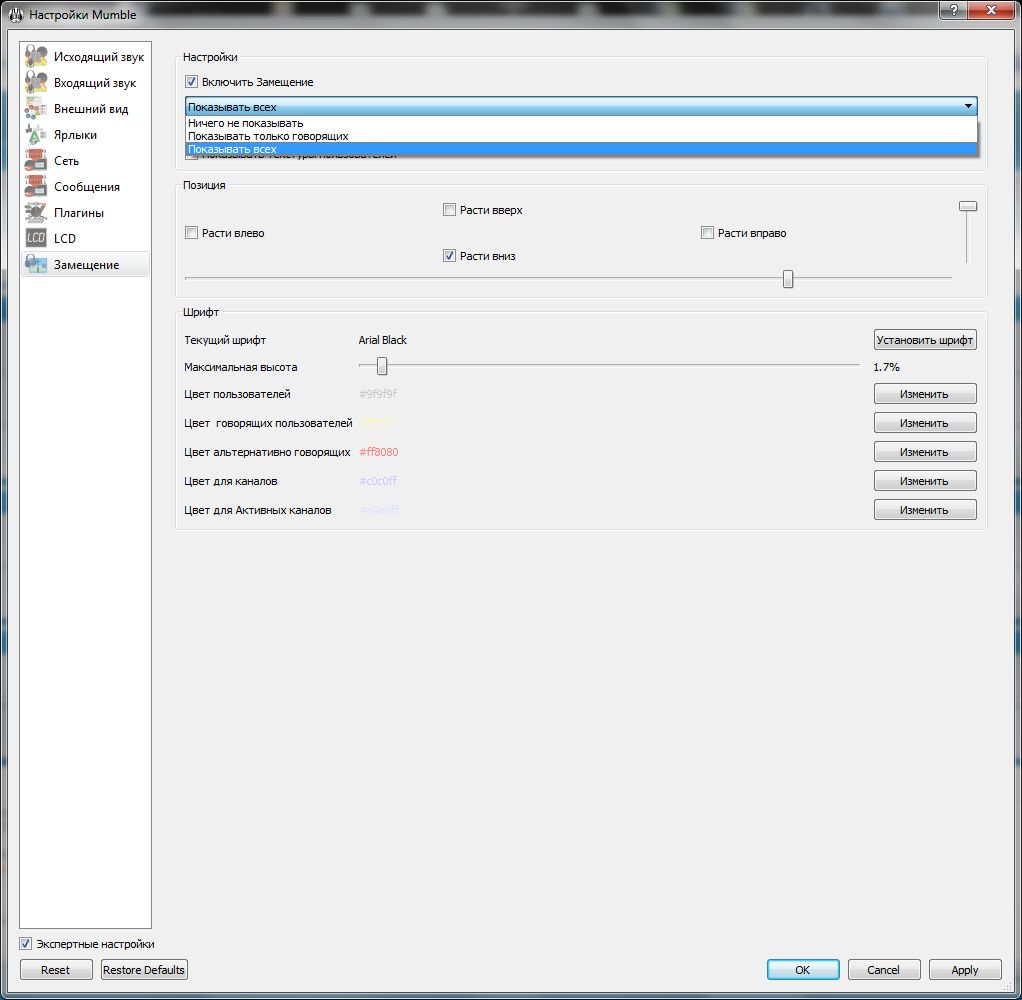This screenshot has width=1022, height=1000.
Task: Click Изменить next to Цвет для каналов
Action: pyautogui.click(x=924, y=481)
